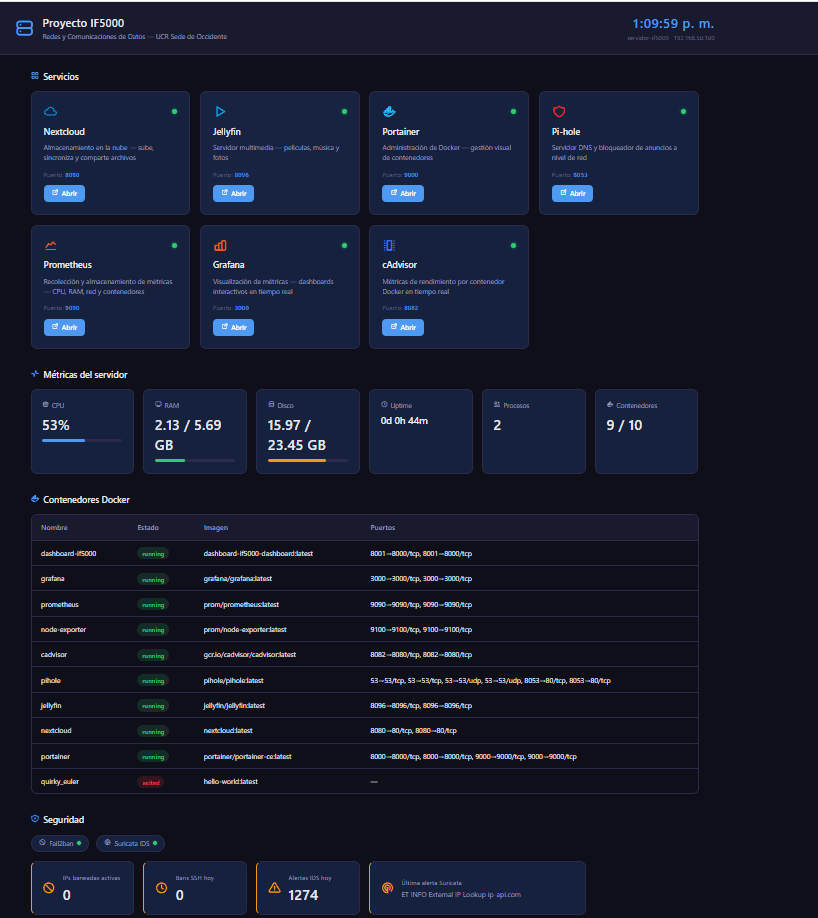
Task: Select the portainer container name cell
Action: point(56,756)
